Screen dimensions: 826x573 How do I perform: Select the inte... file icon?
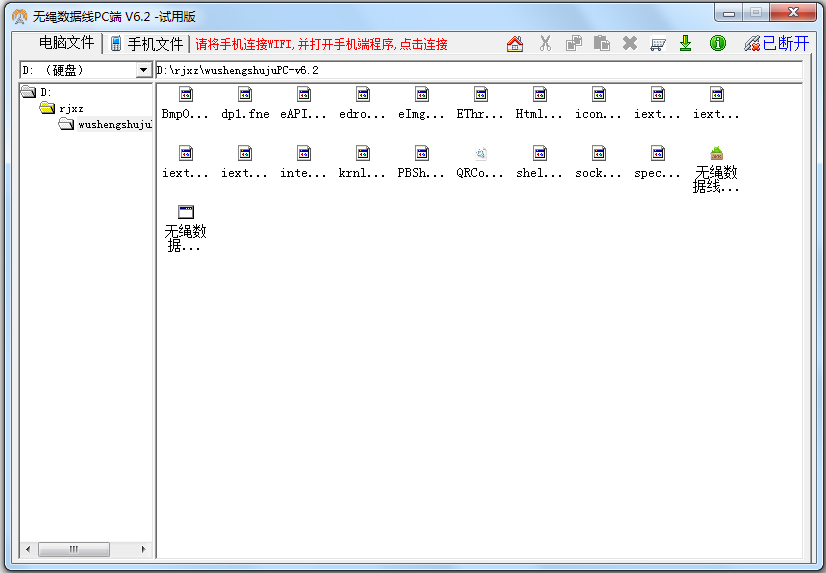tap(303, 162)
